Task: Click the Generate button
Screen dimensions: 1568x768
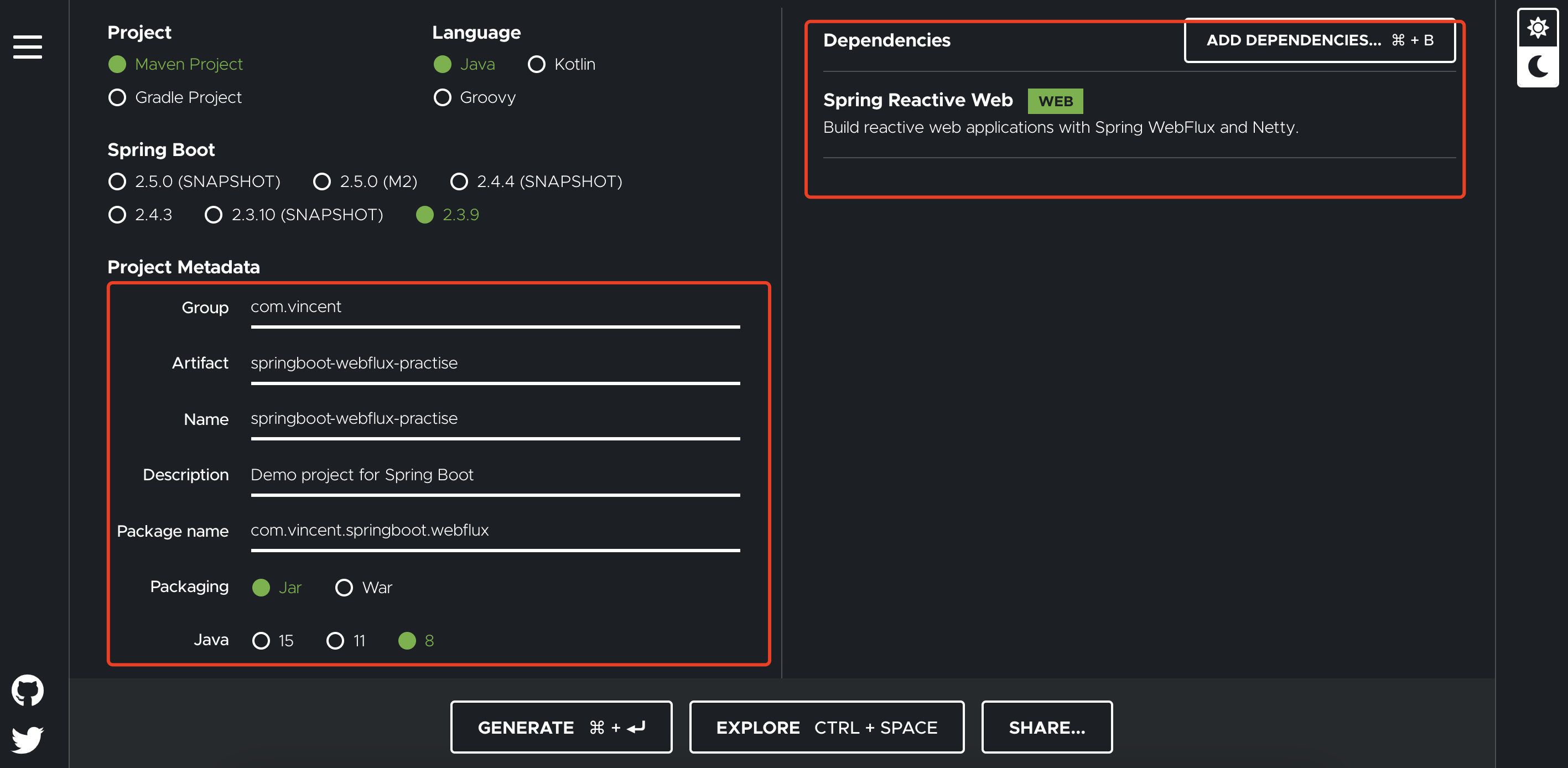Action: tap(560, 727)
